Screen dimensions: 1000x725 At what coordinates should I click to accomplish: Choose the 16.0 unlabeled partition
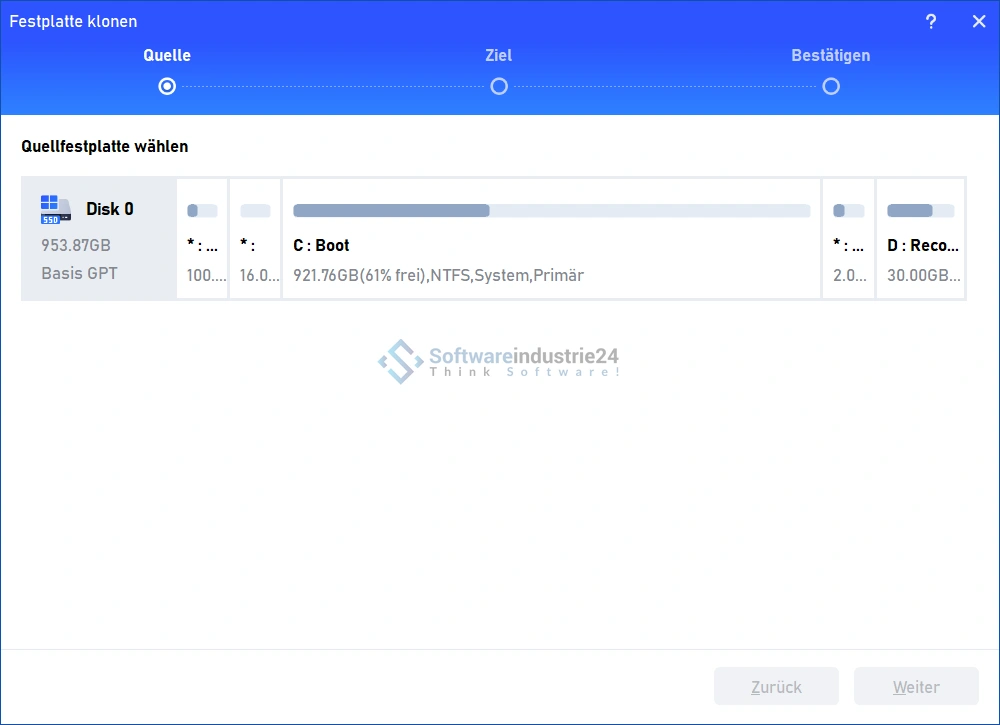tap(256, 245)
